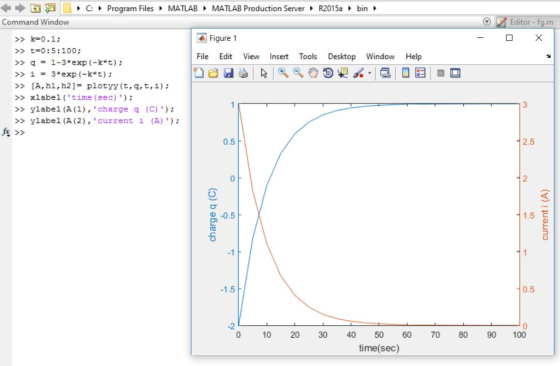Click the ylabel(A(1),'charge q (C)') command line

coord(102,109)
